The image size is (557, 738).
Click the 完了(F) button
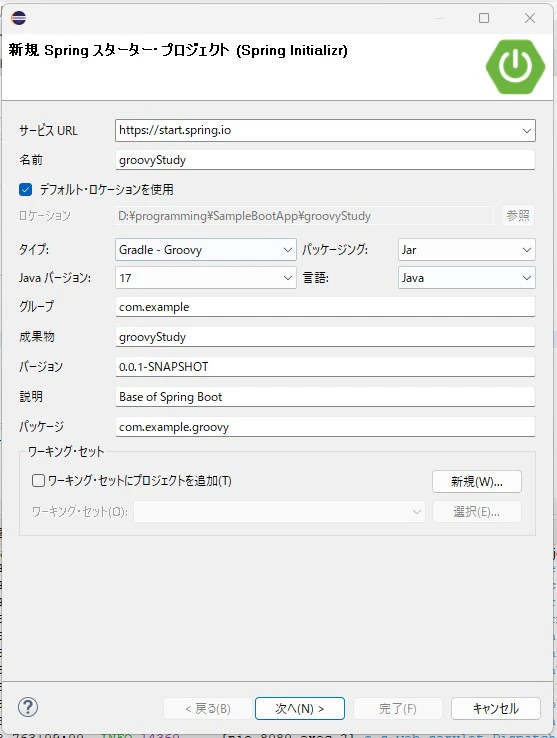click(x=397, y=708)
